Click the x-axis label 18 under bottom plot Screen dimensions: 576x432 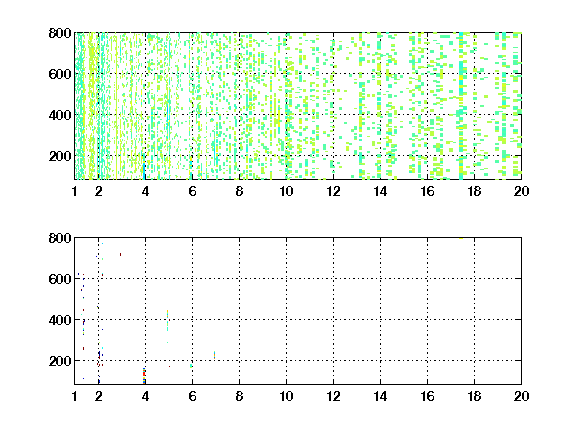point(474,396)
